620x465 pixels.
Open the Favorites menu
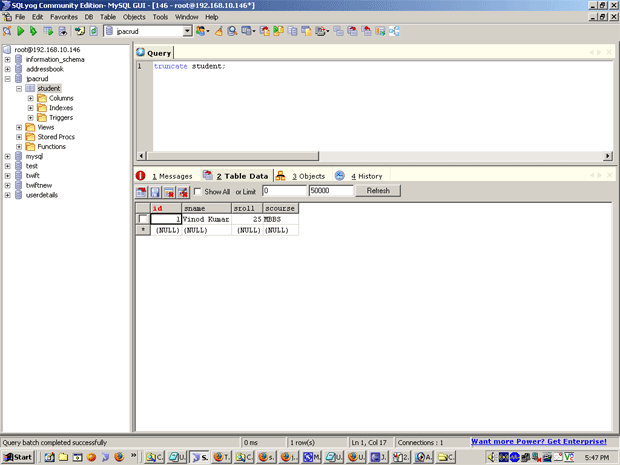[x=64, y=17]
